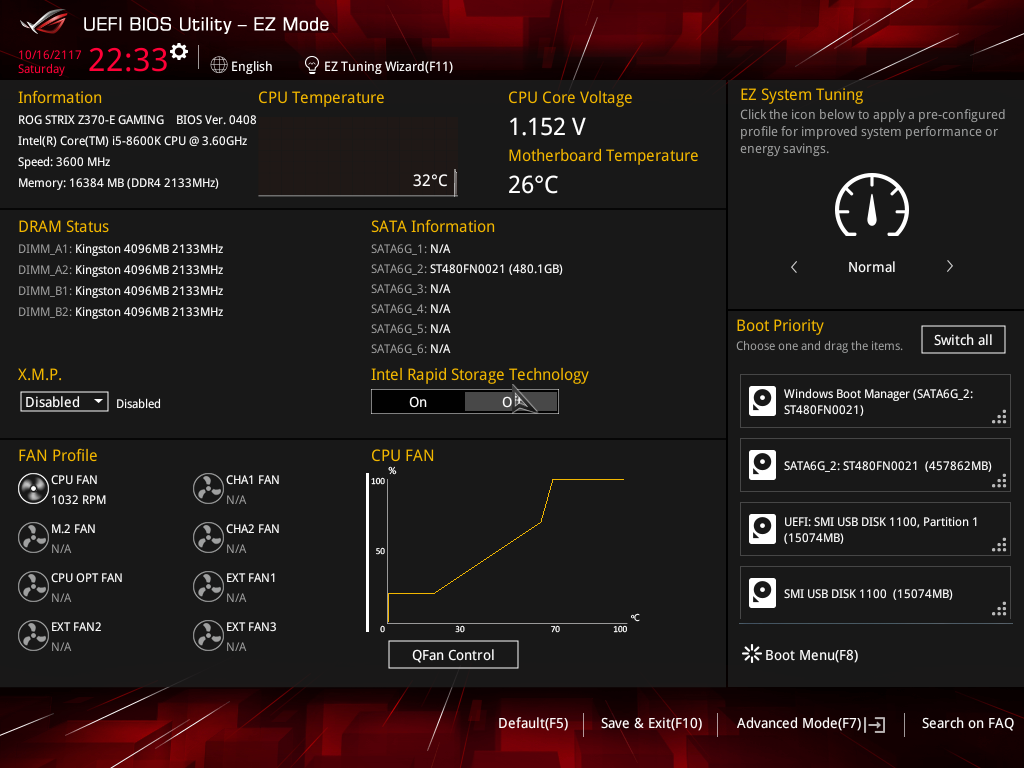This screenshot has height=768, width=1024.
Task: Click the drag handle on SMI USB DISK 1100 (15074MB)
Action: [x=999, y=609]
